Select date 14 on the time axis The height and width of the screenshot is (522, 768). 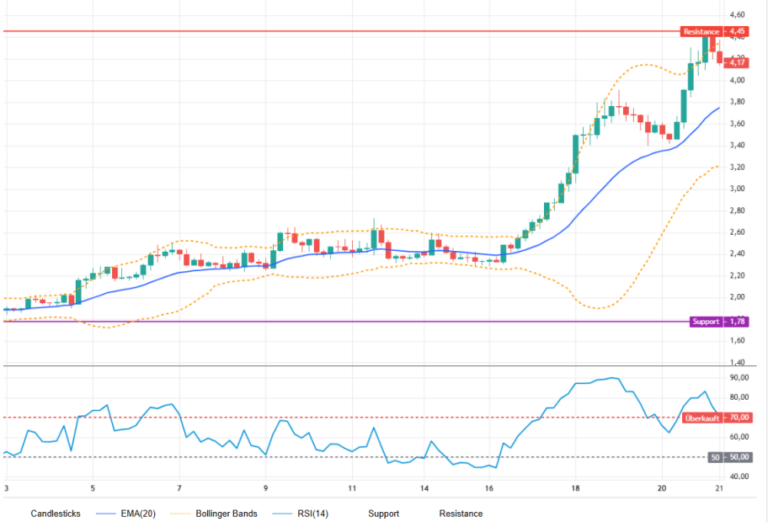(424, 488)
